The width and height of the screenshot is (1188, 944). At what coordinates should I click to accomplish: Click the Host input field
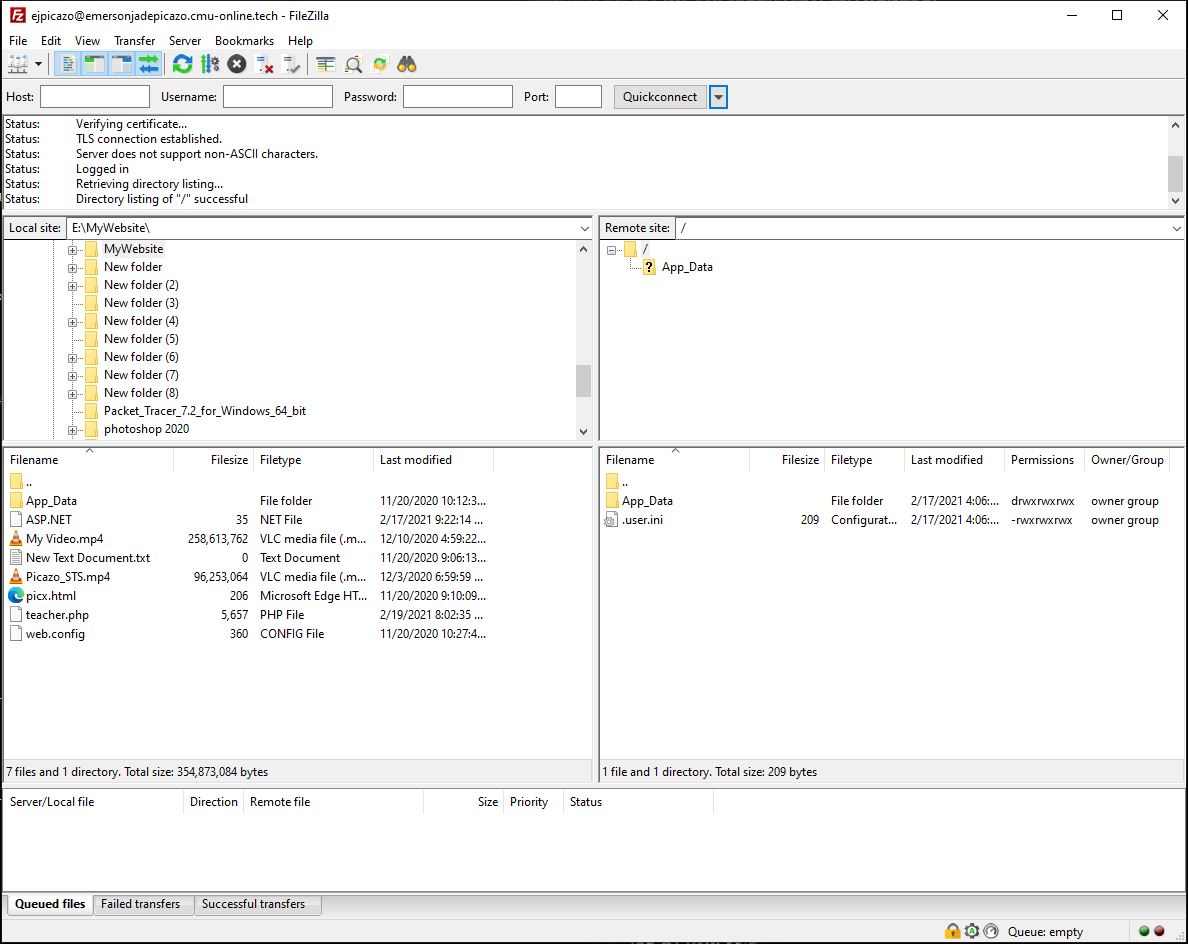point(95,97)
